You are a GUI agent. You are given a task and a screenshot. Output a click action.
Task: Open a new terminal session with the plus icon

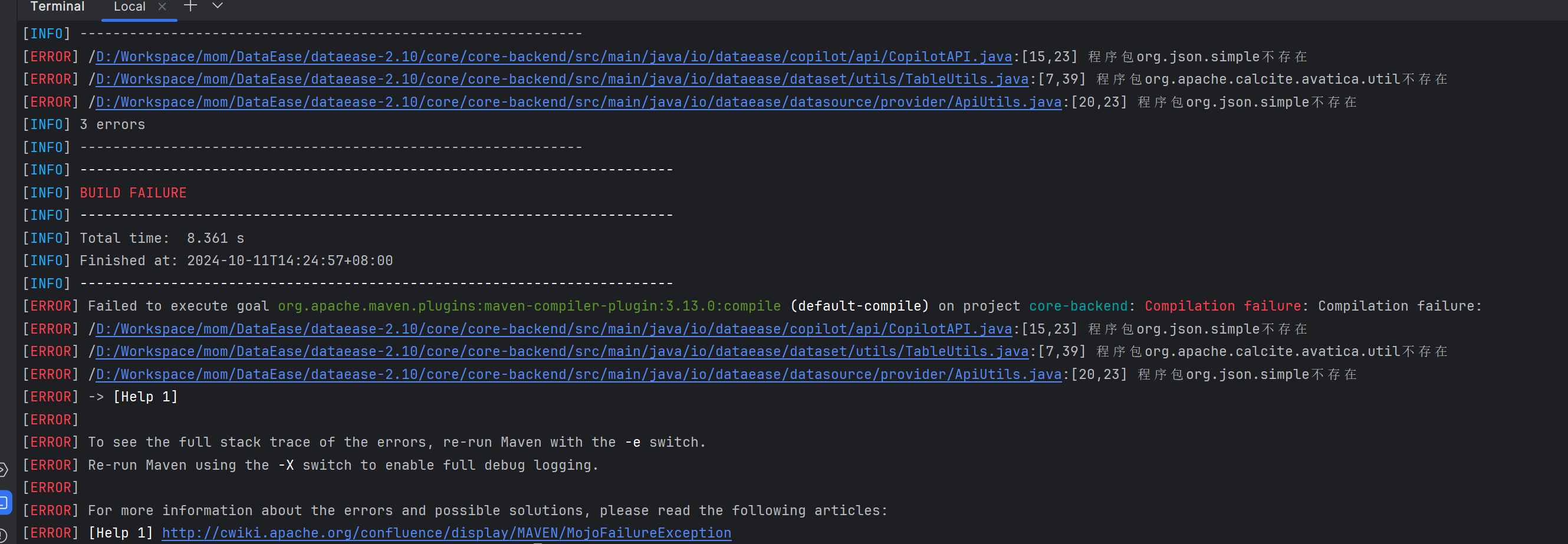point(190,6)
